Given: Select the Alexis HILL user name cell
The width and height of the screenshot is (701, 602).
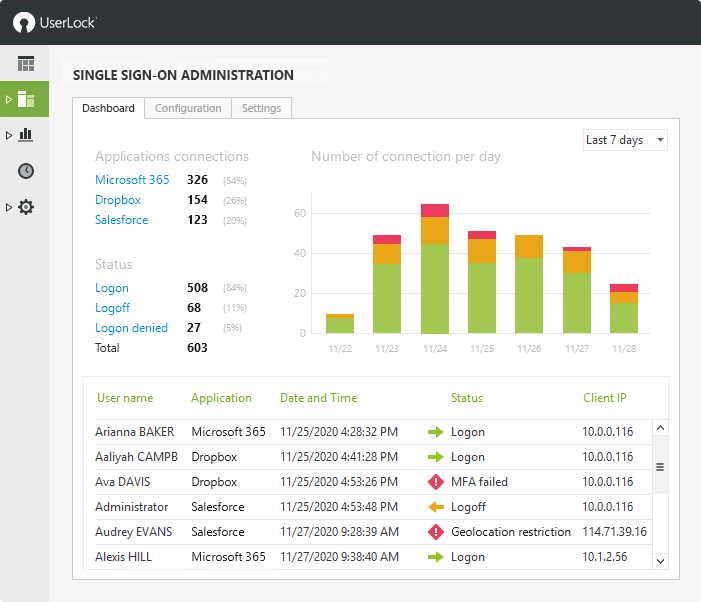Looking at the screenshot, I should [x=123, y=557].
